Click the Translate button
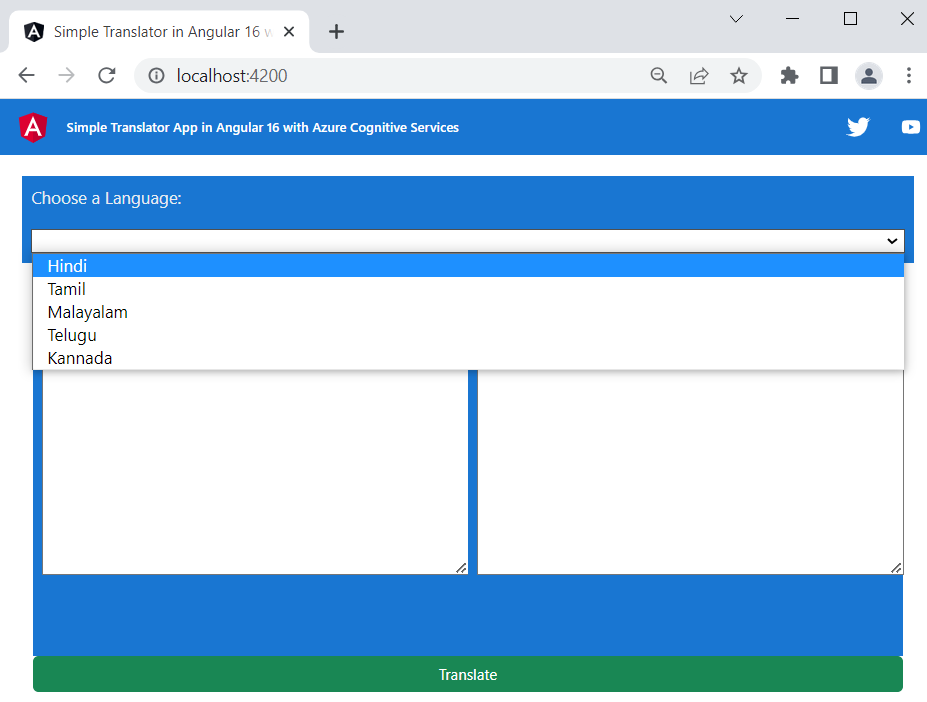Screen dimensions: 927x702 click(468, 674)
